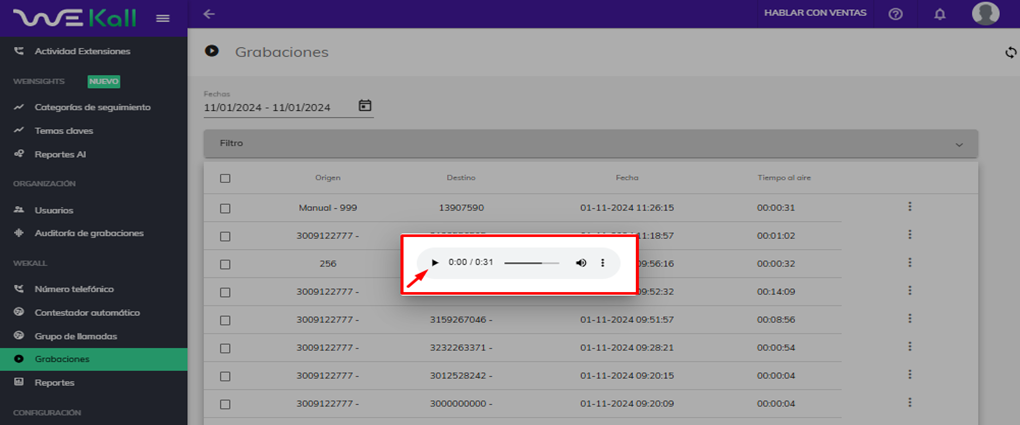Open notifications bell
This screenshot has width=1020, height=425.
point(939,14)
